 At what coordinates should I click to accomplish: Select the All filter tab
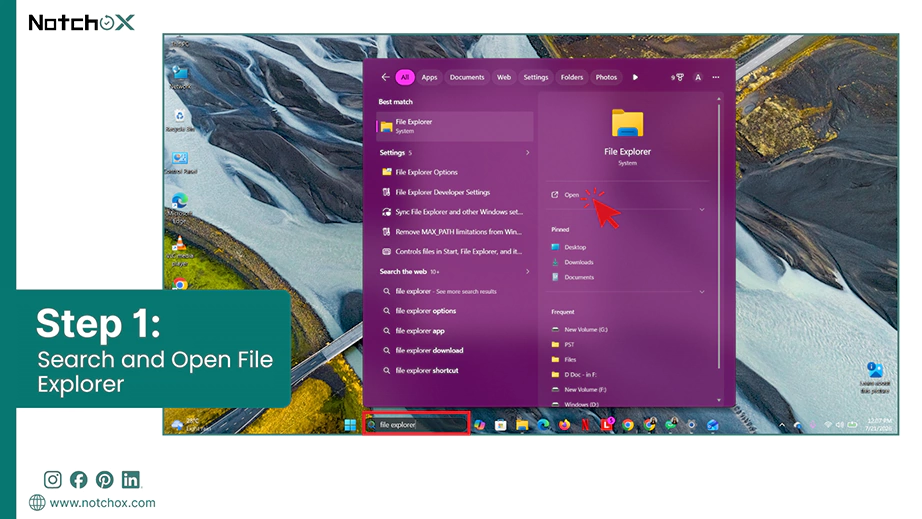click(x=405, y=77)
